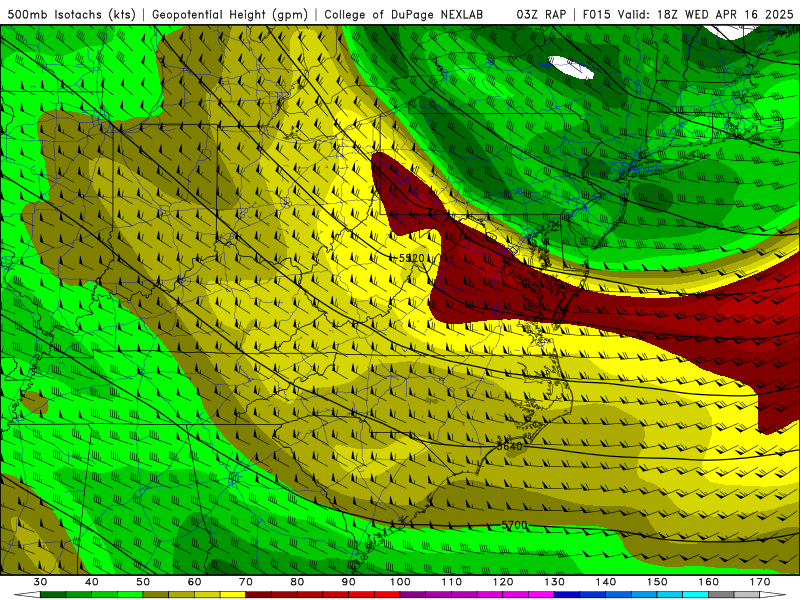The image size is (800, 600).
Task: Click the blue color scale segment below 140
Action: point(618,595)
